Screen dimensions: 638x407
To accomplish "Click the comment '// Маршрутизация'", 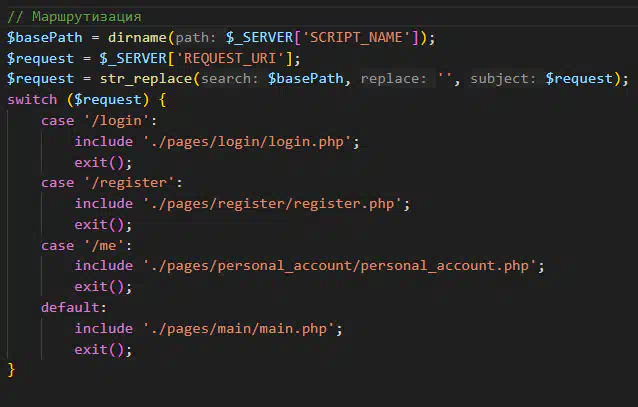I will tap(74, 17).
